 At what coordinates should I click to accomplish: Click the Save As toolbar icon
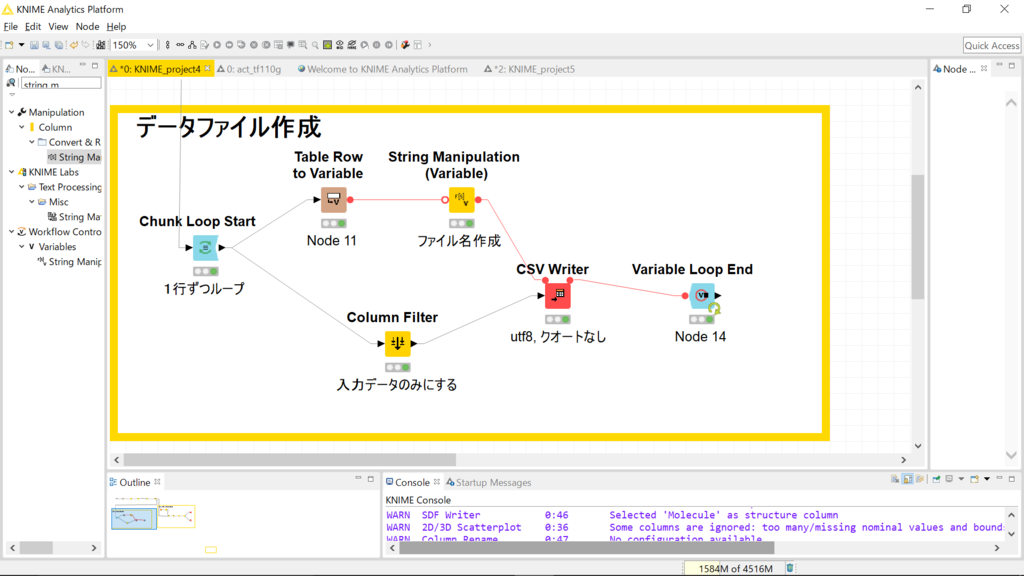point(46,45)
